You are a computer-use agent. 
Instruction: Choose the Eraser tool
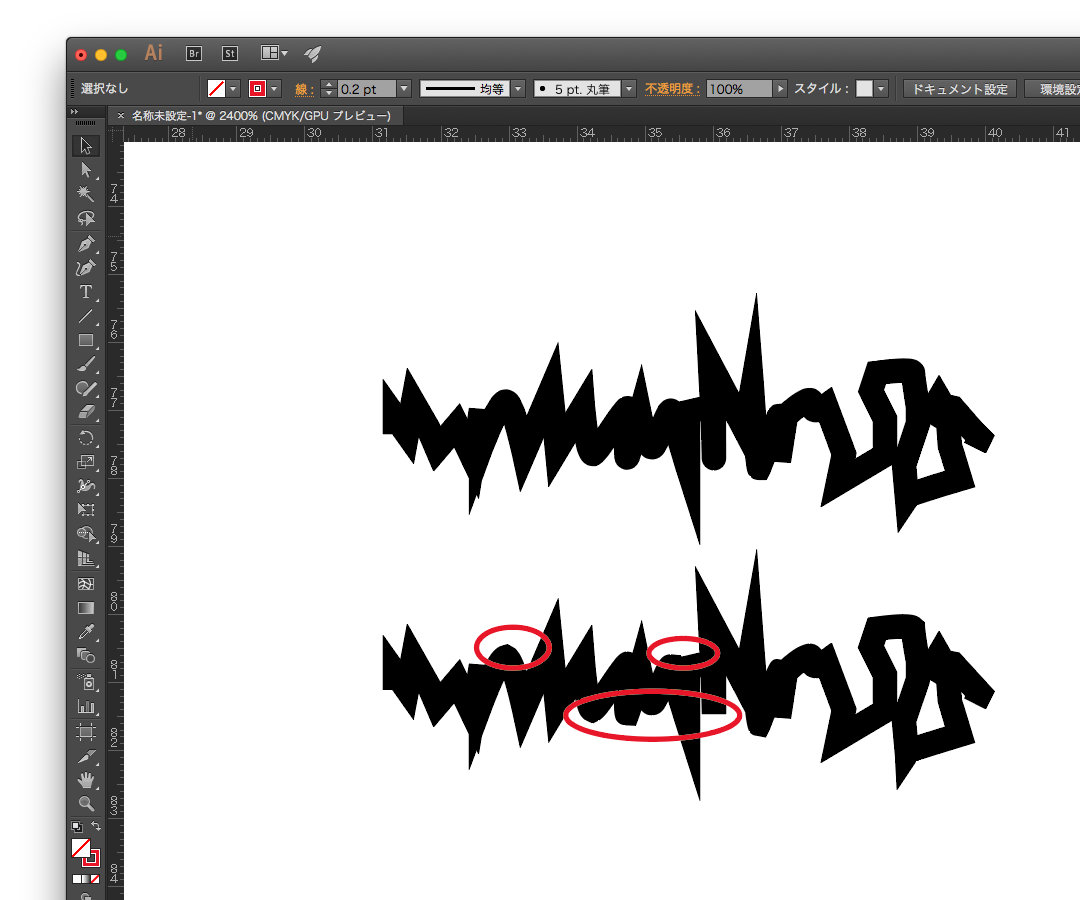(x=86, y=412)
